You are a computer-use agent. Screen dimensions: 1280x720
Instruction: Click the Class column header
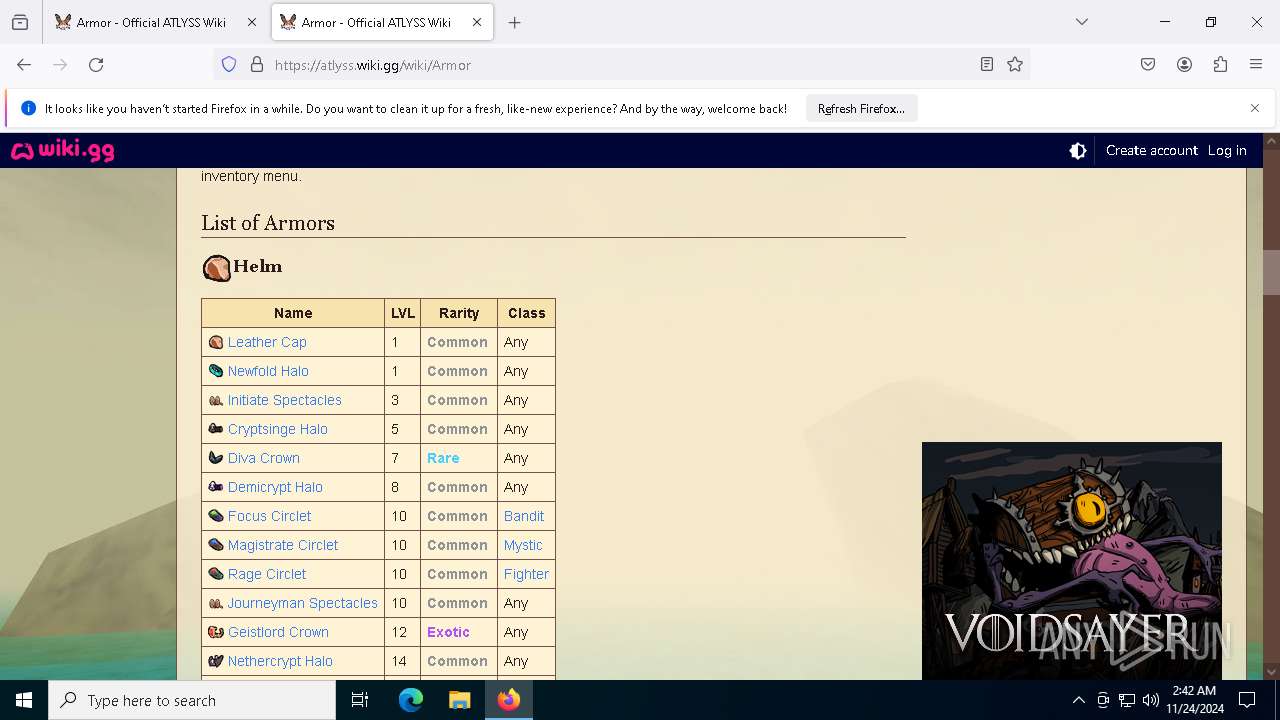(527, 313)
